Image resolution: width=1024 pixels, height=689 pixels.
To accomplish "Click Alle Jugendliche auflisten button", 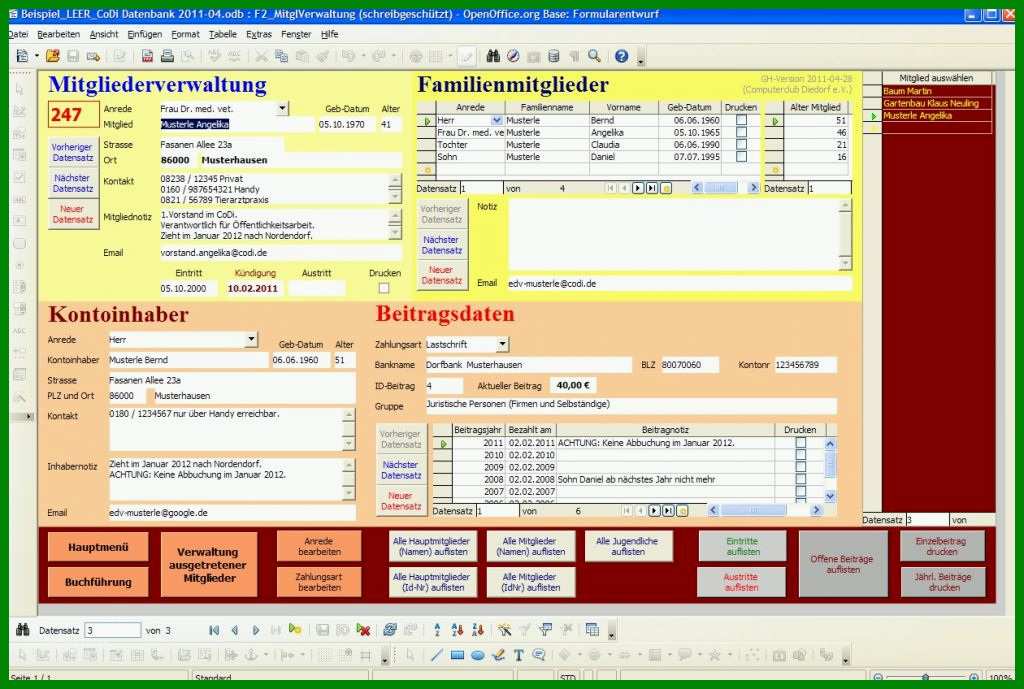I will (x=628, y=546).
